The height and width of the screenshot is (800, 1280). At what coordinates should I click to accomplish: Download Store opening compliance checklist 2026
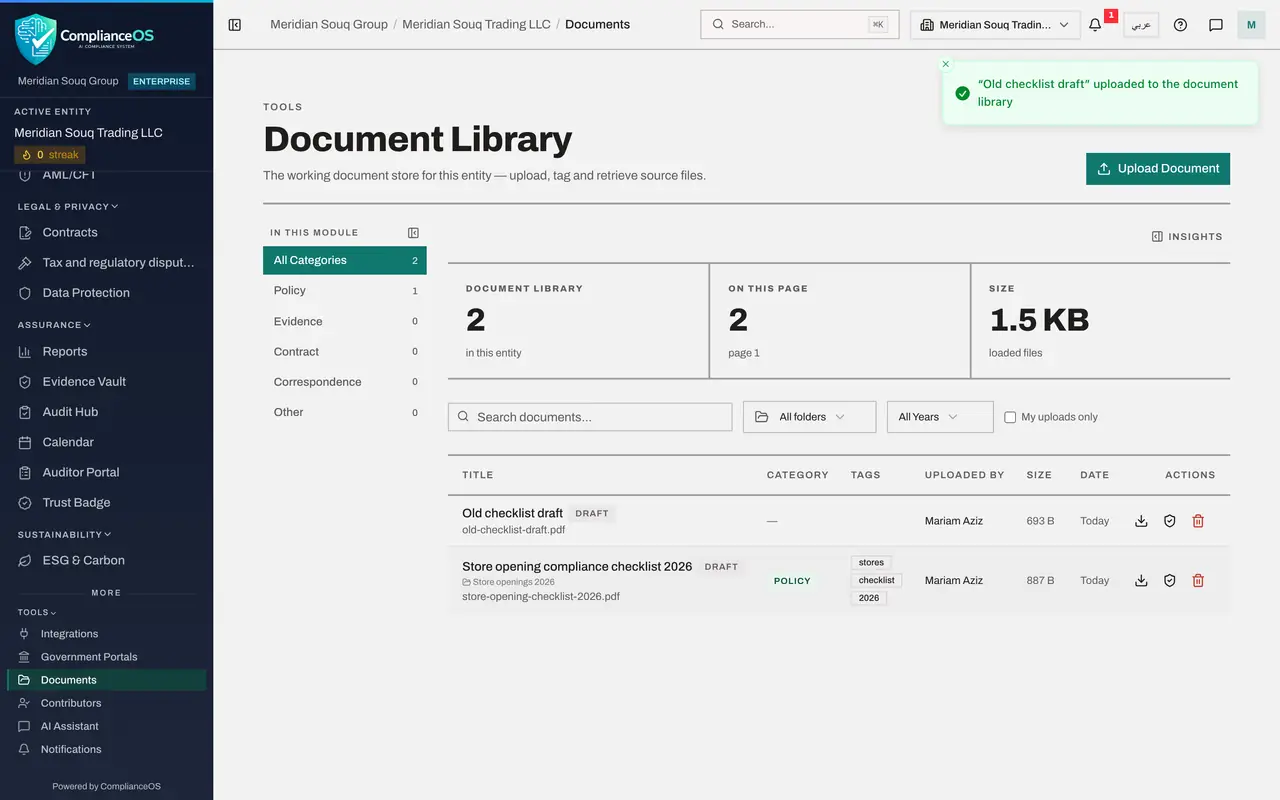[1141, 580]
